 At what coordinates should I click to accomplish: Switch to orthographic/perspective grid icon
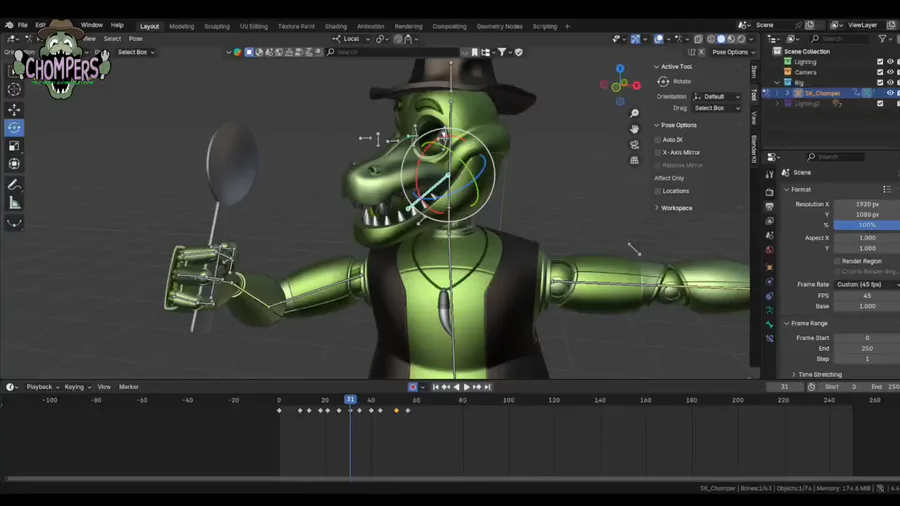tap(634, 160)
